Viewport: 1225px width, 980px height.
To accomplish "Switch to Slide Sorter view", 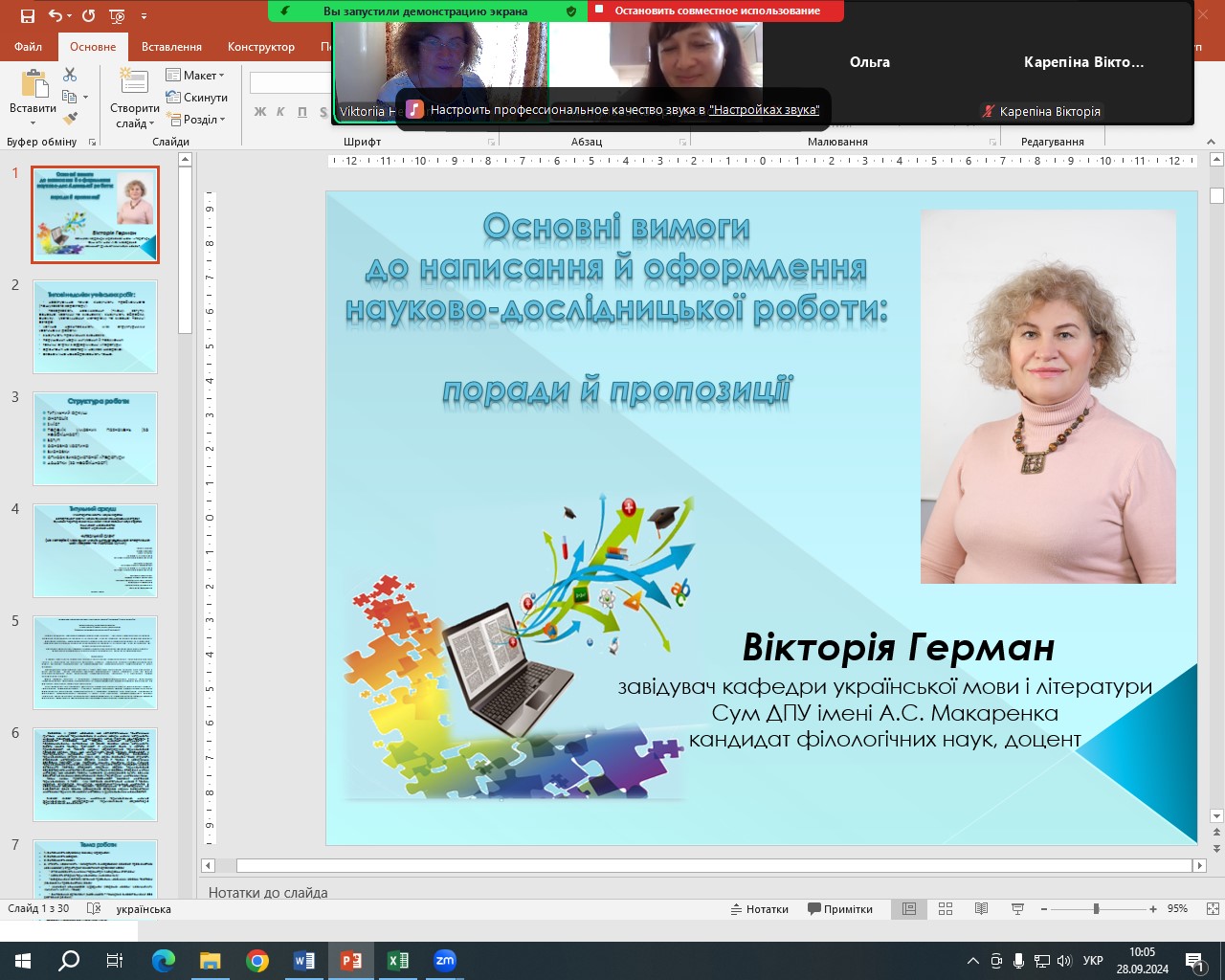I will click(946, 909).
